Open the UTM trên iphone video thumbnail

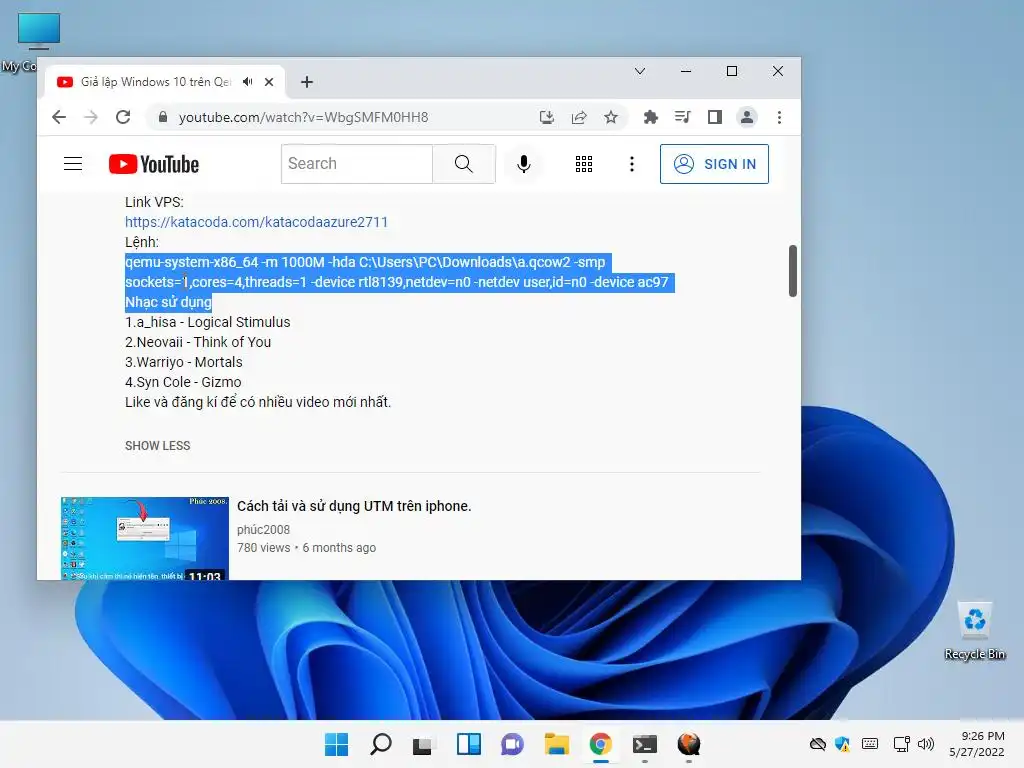(x=145, y=538)
